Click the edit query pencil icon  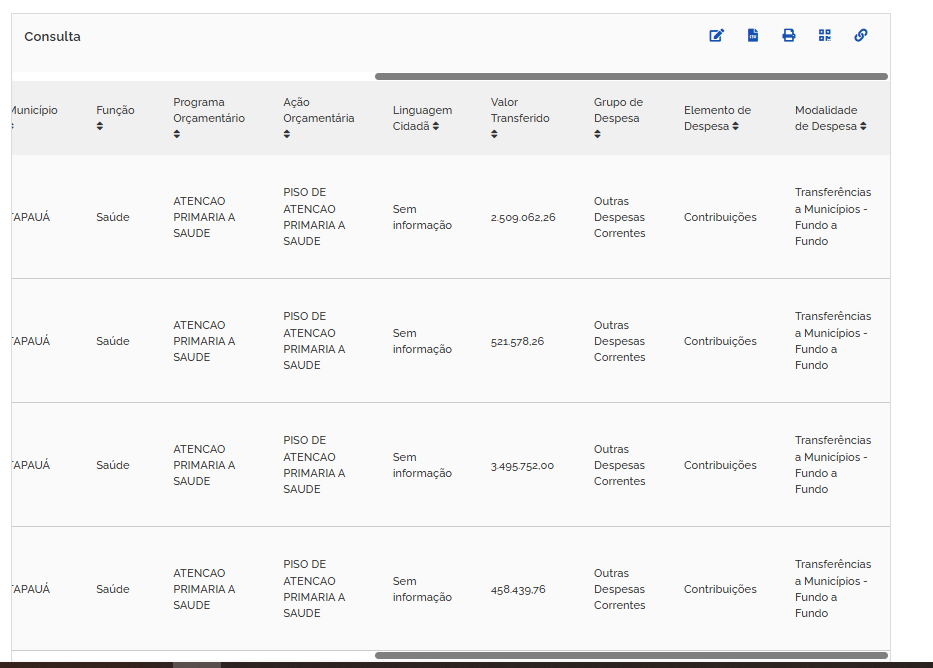(716, 36)
